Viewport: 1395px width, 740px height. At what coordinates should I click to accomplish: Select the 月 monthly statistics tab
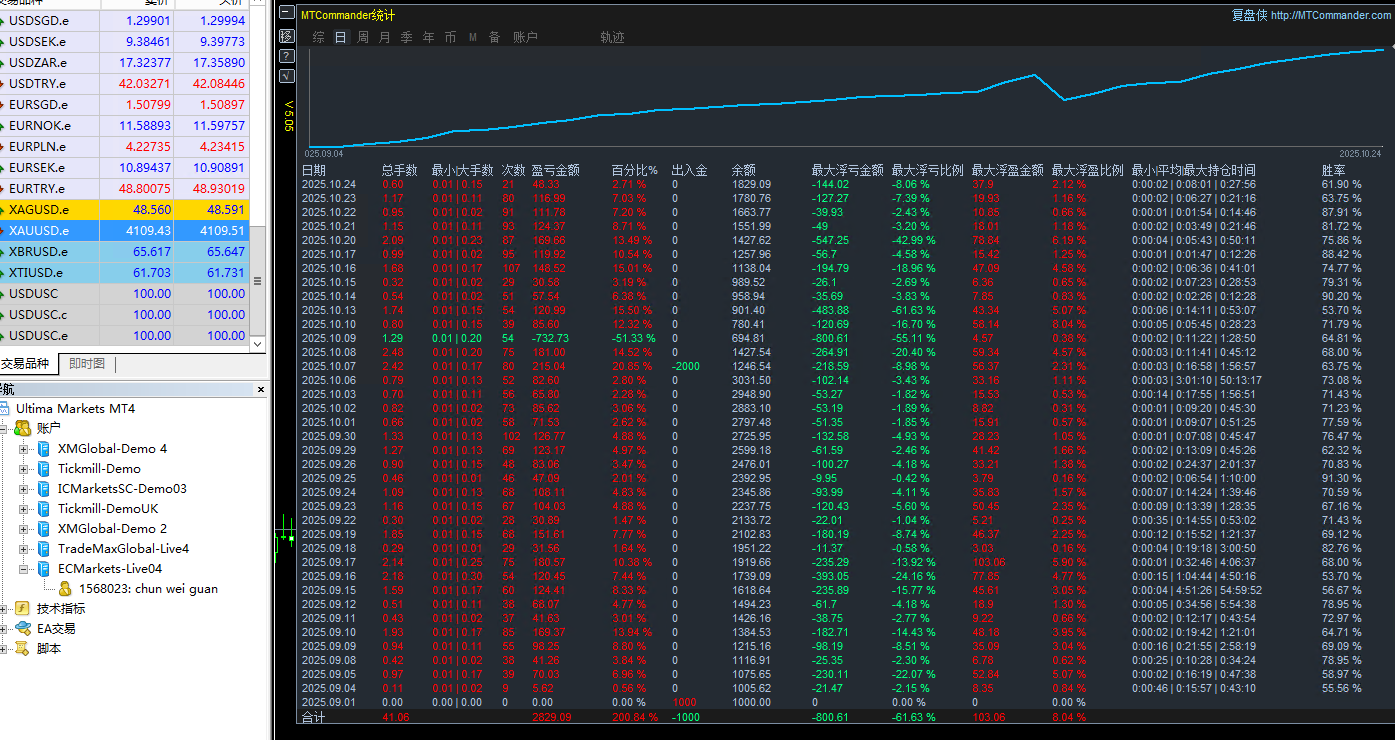385,37
